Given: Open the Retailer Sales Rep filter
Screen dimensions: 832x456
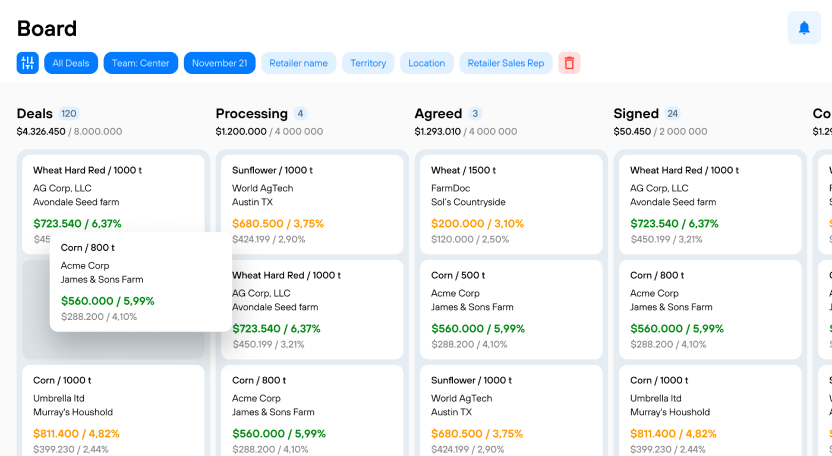Looking at the screenshot, I should [506, 63].
